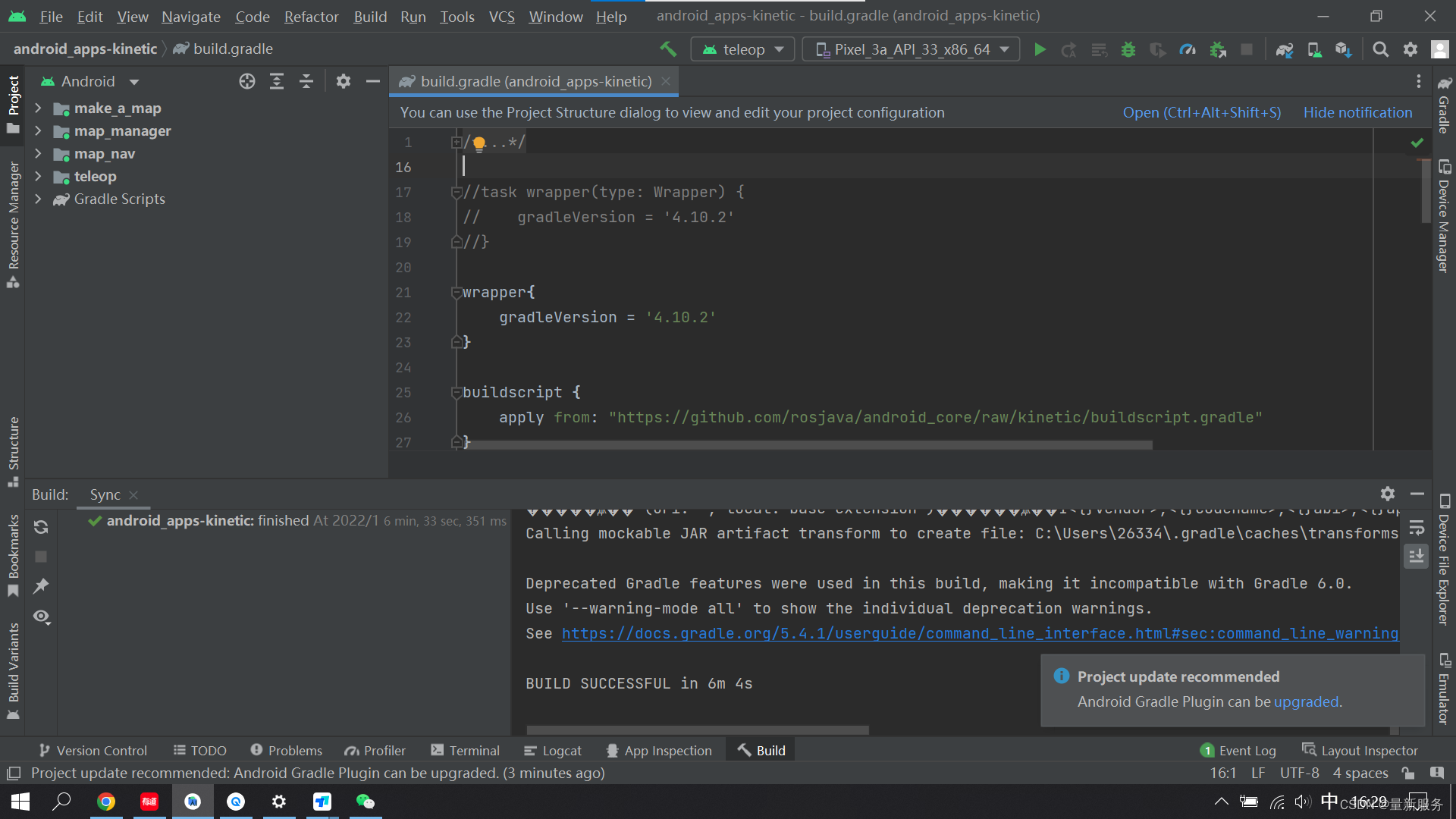Expand the teleop module in Project tree

click(x=39, y=176)
